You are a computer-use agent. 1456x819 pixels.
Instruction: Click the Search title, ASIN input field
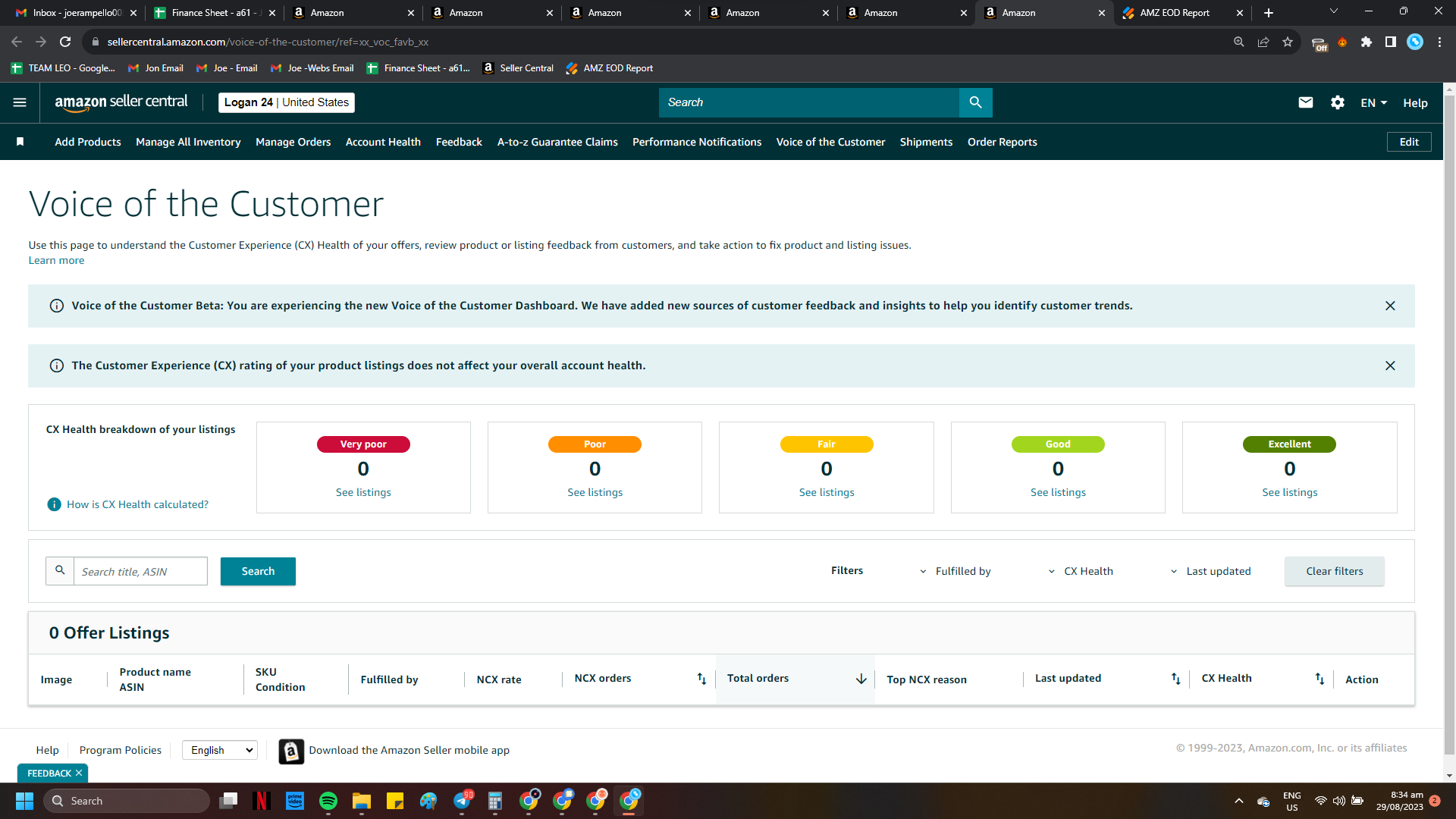click(140, 571)
